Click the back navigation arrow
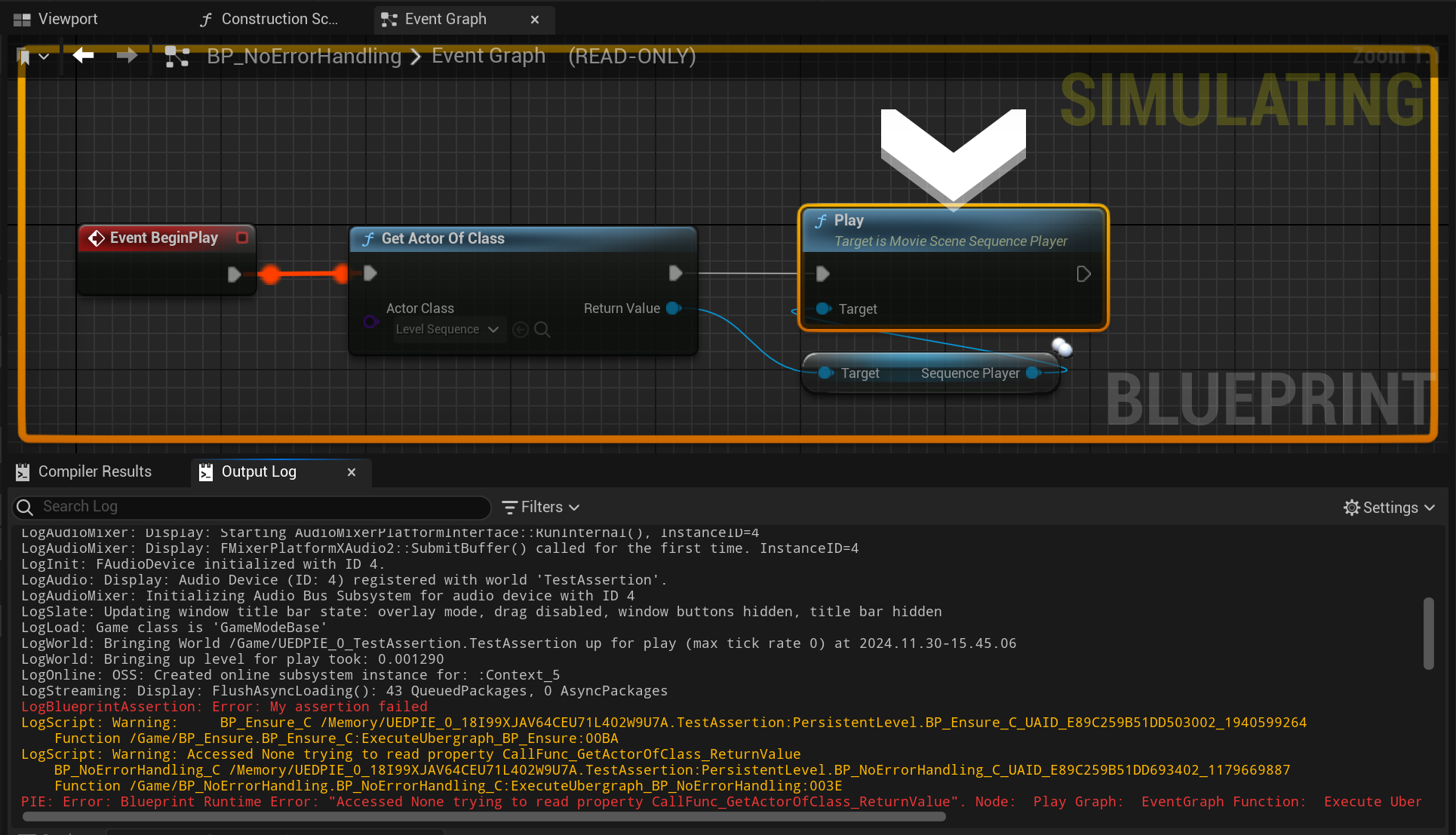1456x835 pixels. [x=82, y=56]
